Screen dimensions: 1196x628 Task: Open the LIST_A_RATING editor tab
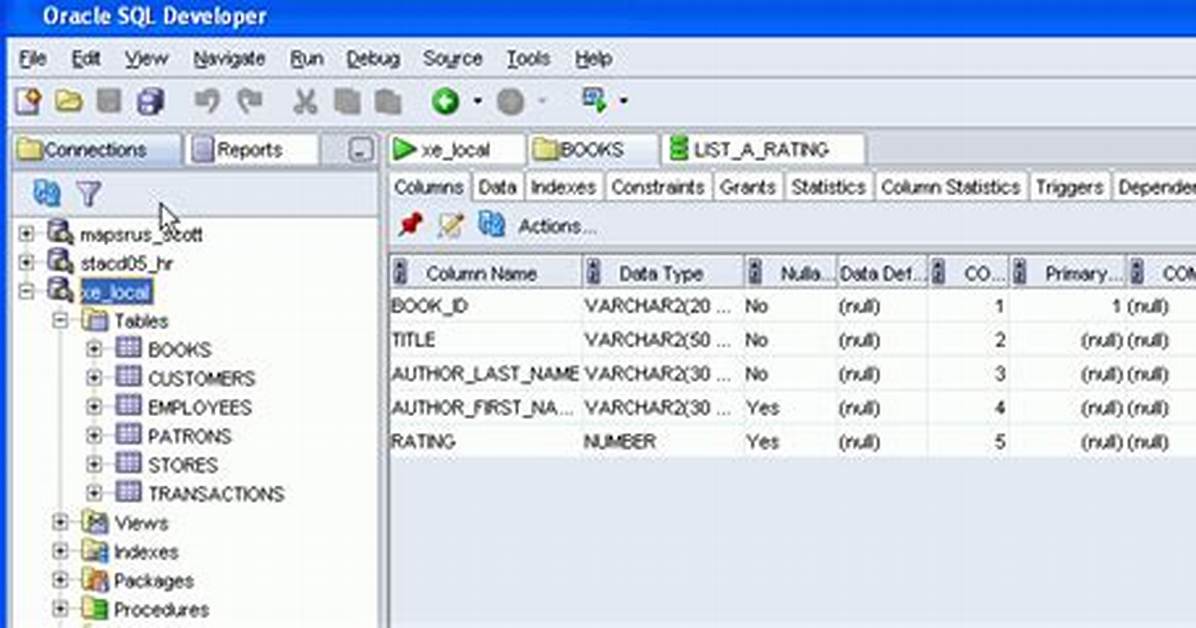pos(762,150)
